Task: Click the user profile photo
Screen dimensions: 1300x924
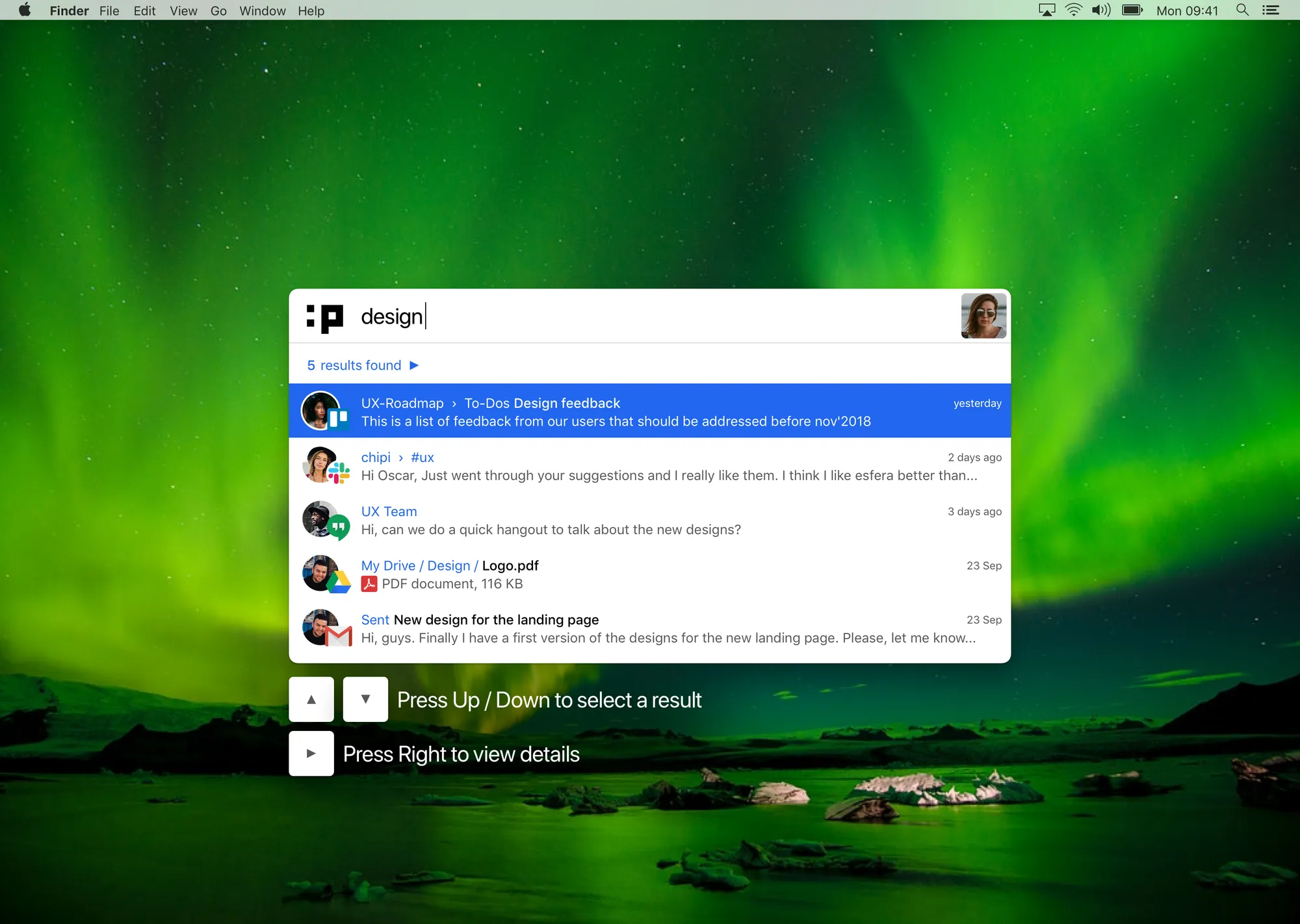Action: point(983,316)
